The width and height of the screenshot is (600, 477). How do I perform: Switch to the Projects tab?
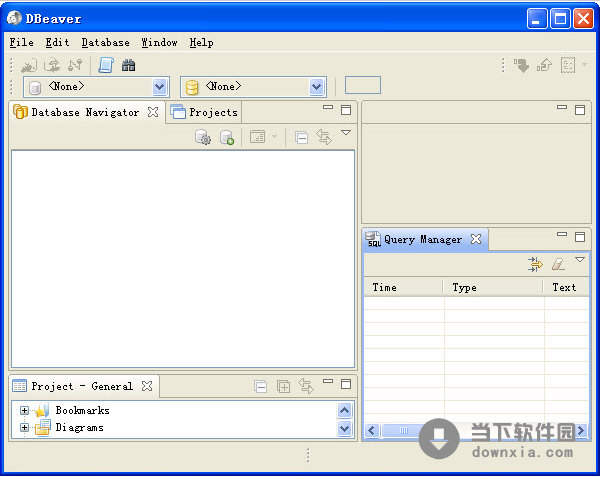pyautogui.click(x=204, y=112)
